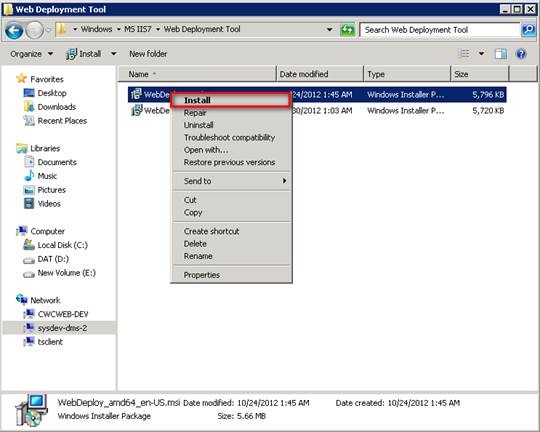Sort by the Type column header
The height and width of the screenshot is (432, 540).
click(x=407, y=74)
